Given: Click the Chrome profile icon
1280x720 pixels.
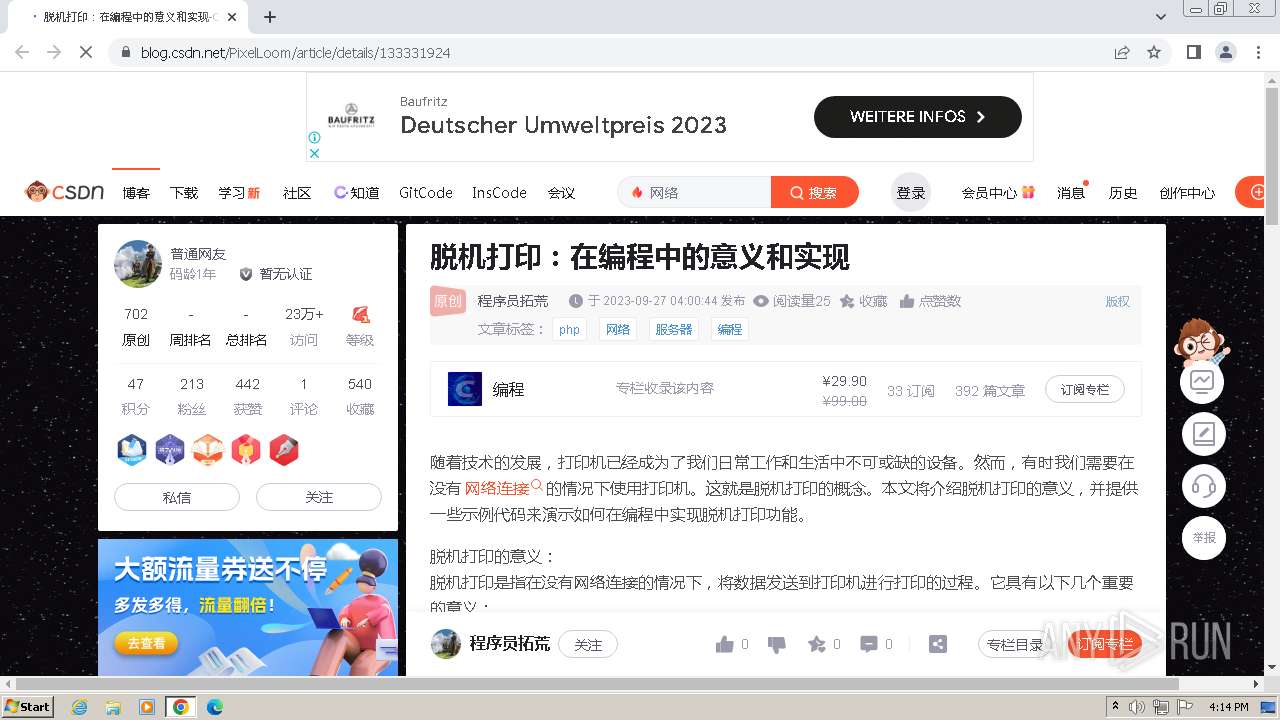Looking at the screenshot, I should (1226, 52).
